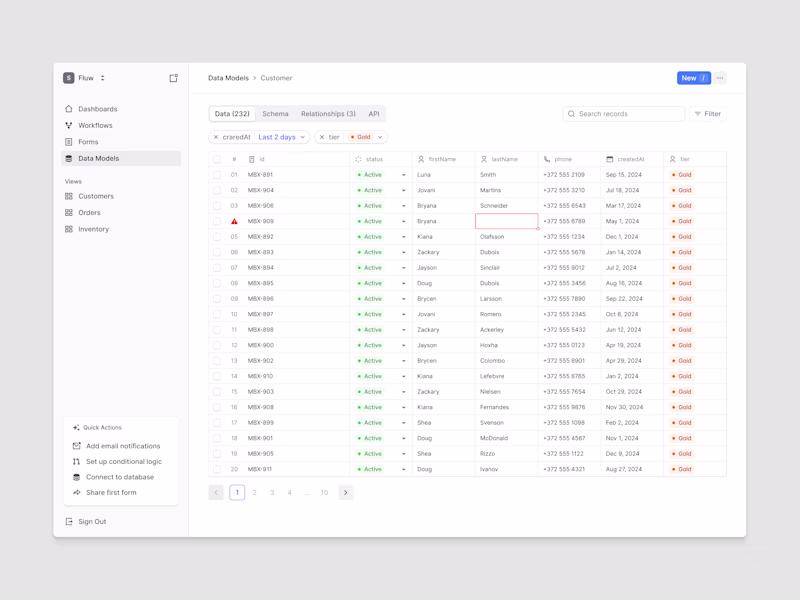
Task: Check the checkbox for row MBX-893
Action: click(x=217, y=252)
